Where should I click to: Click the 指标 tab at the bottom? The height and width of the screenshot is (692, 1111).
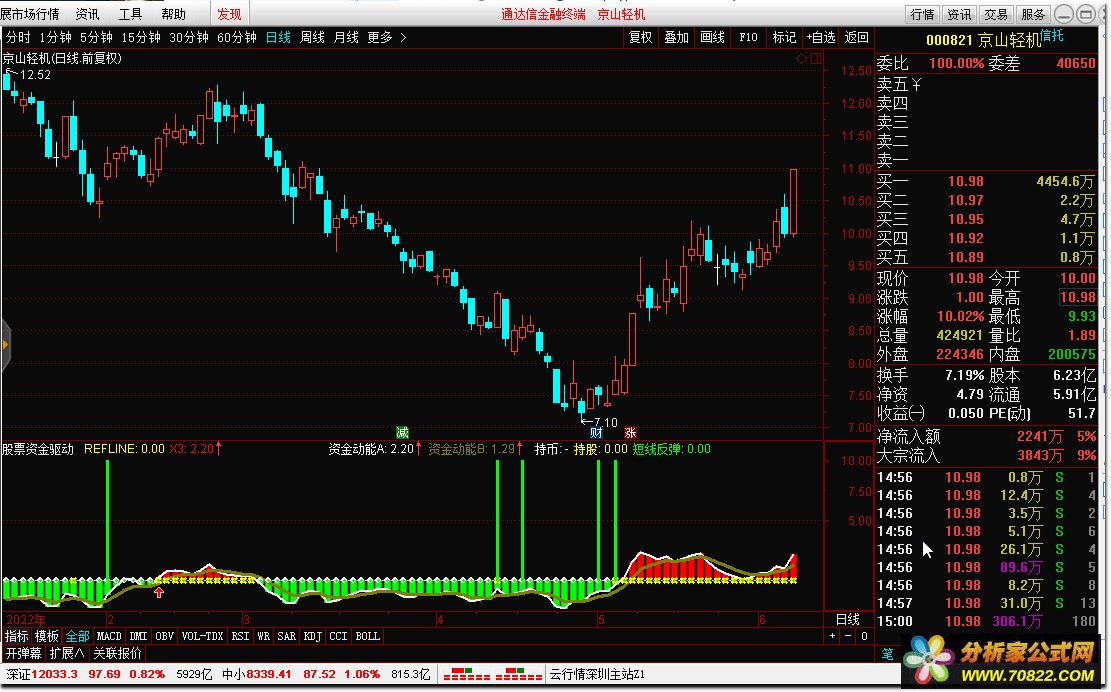17,636
